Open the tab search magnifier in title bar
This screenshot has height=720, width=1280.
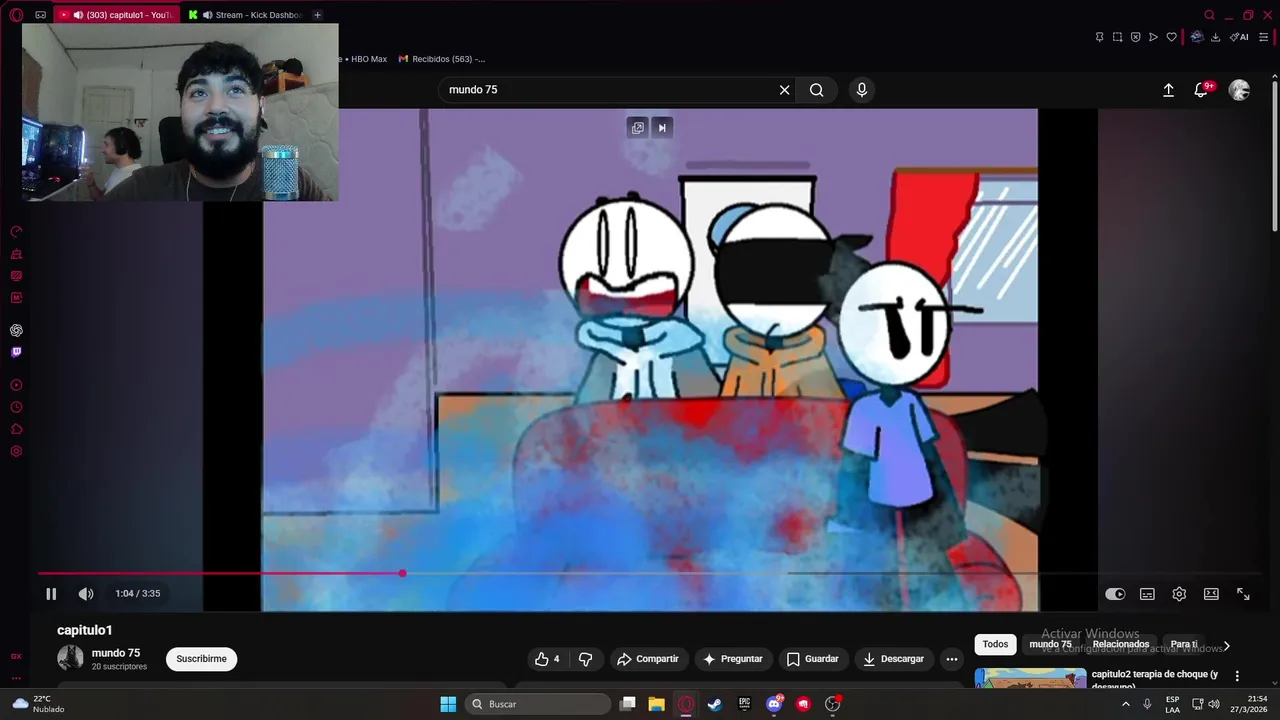coord(1209,15)
